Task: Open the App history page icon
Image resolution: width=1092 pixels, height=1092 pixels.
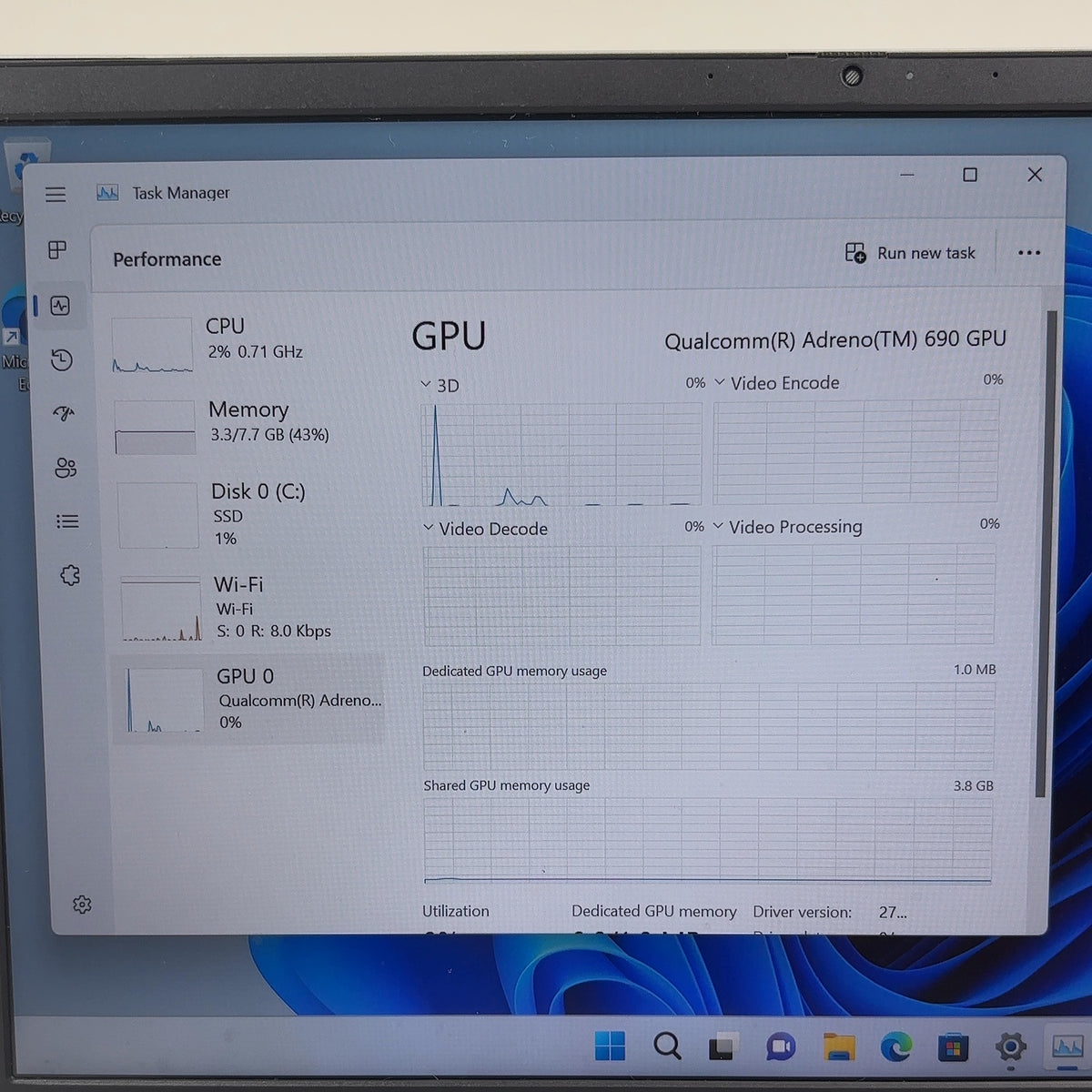Action: (62, 360)
